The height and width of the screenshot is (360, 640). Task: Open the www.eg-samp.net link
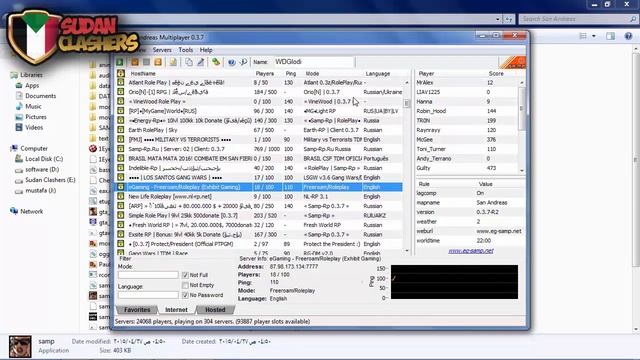pos(471,251)
